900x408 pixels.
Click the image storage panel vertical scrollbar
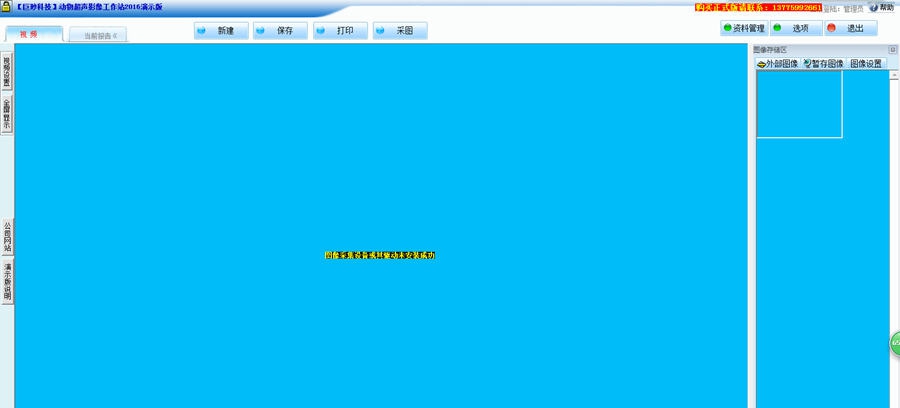[894, 239]
